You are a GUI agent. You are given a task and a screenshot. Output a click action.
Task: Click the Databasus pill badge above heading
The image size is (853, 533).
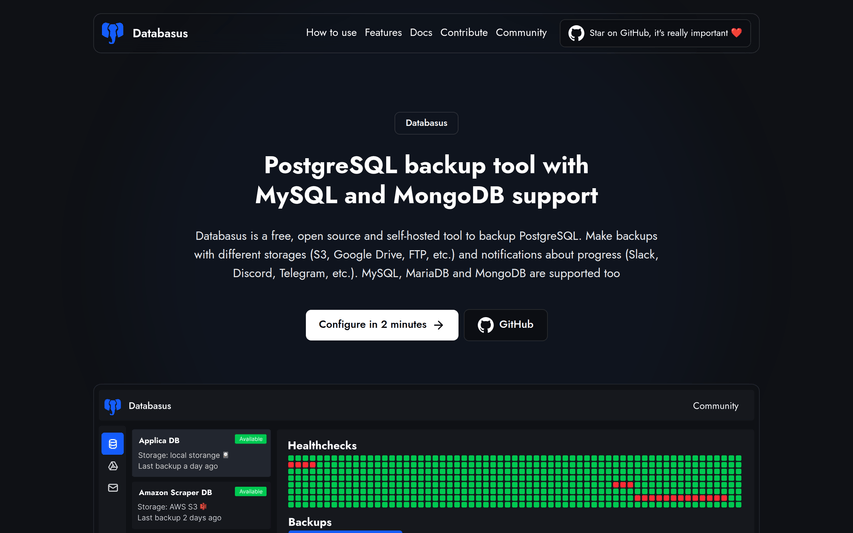pos(426,123)
